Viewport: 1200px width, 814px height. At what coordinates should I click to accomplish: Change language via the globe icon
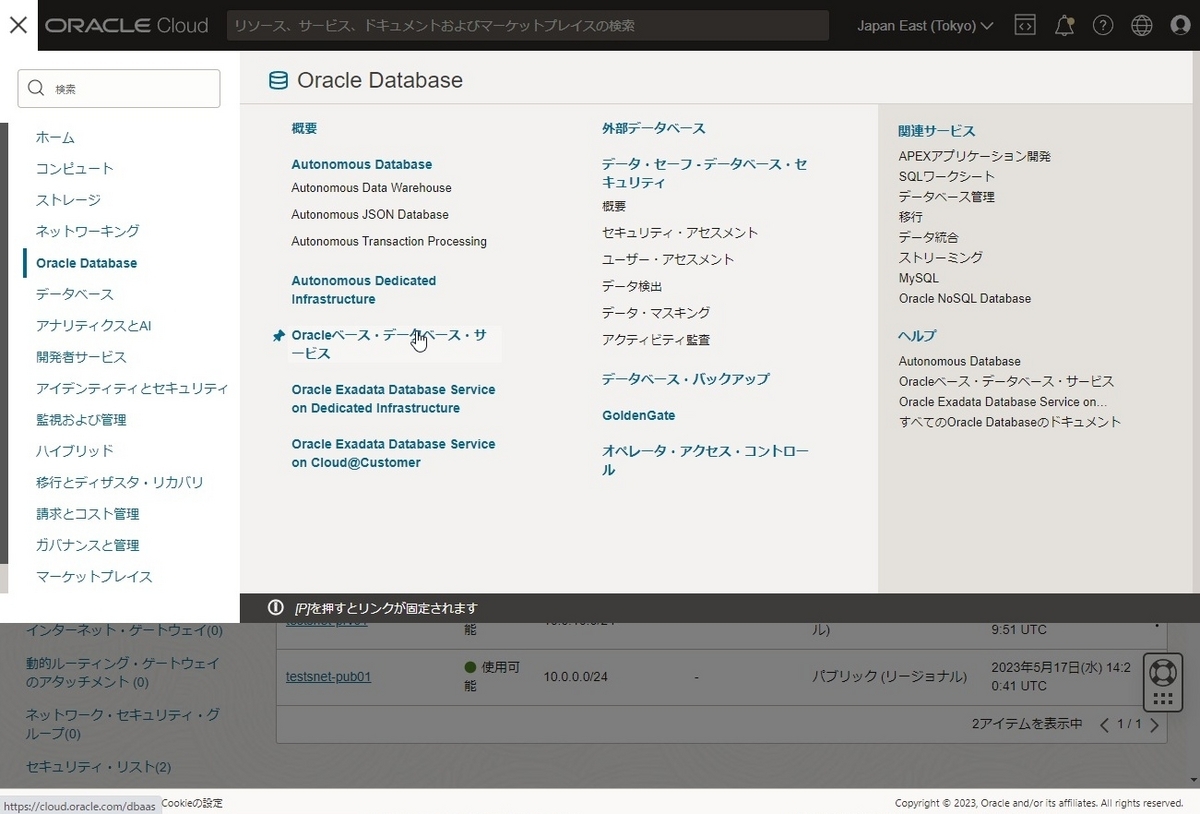tap(1141, 25)
